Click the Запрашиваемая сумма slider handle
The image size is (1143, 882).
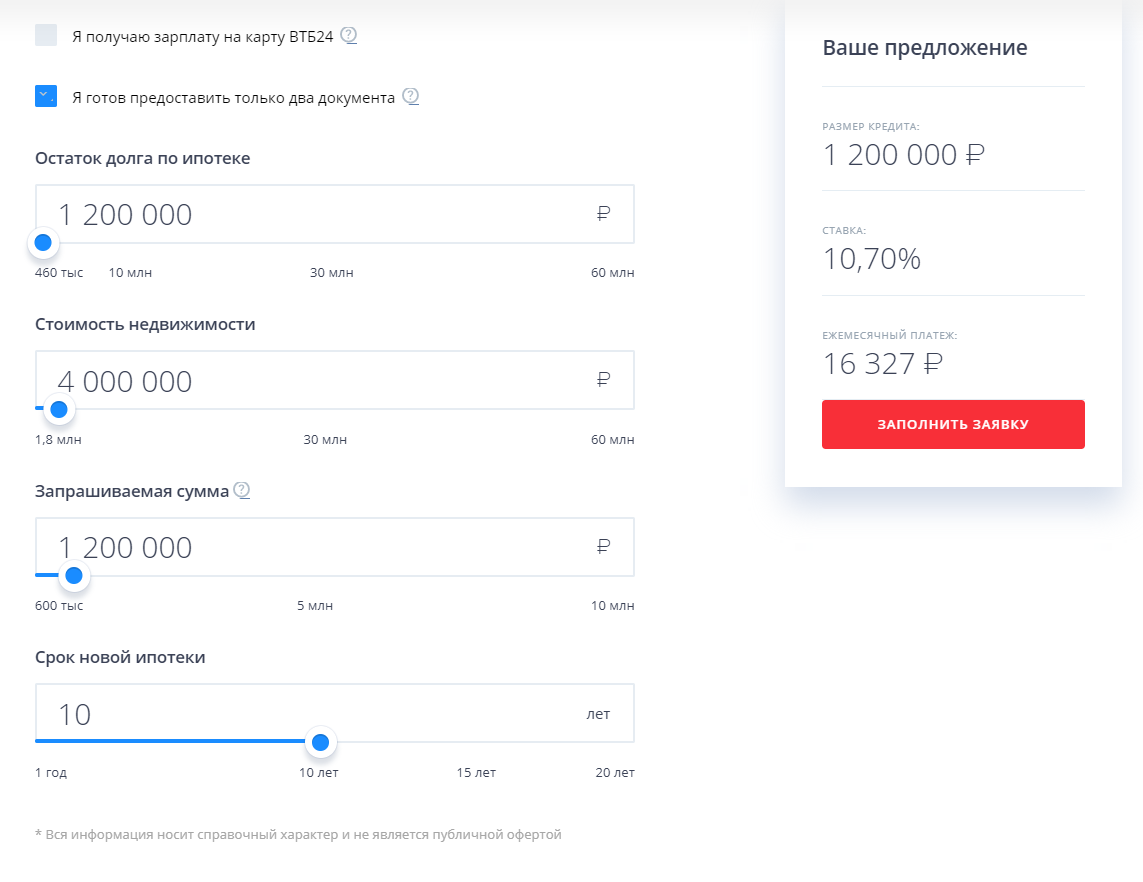click(x=73, y=575)
